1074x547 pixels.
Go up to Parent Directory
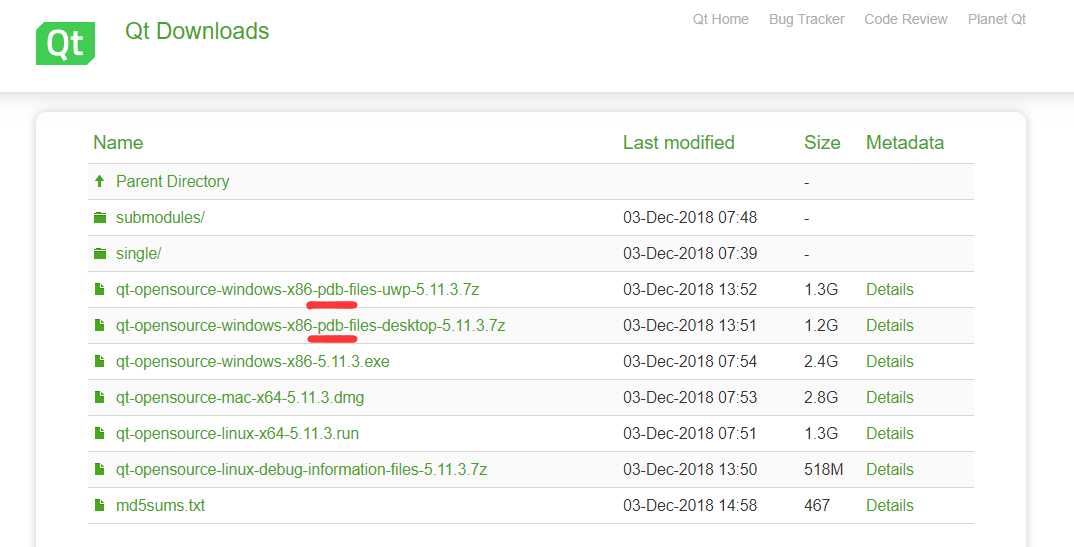pos(173,181)
